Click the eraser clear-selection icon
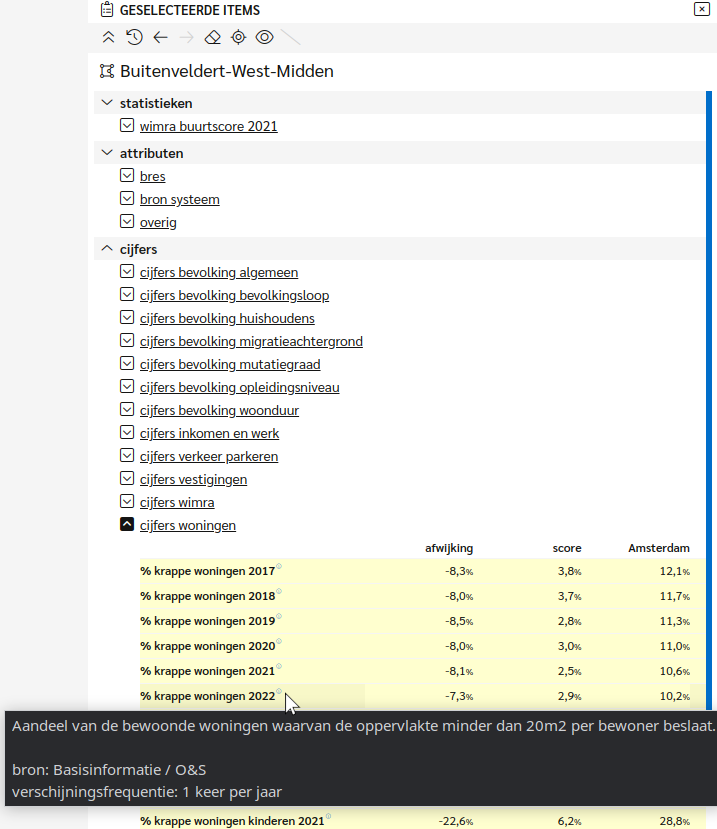Viewport: 717px width, 829px height. [213, 38]
